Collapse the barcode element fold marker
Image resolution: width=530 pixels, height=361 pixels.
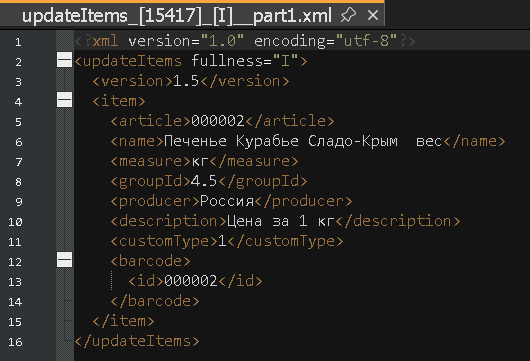(x=64, y=260)
